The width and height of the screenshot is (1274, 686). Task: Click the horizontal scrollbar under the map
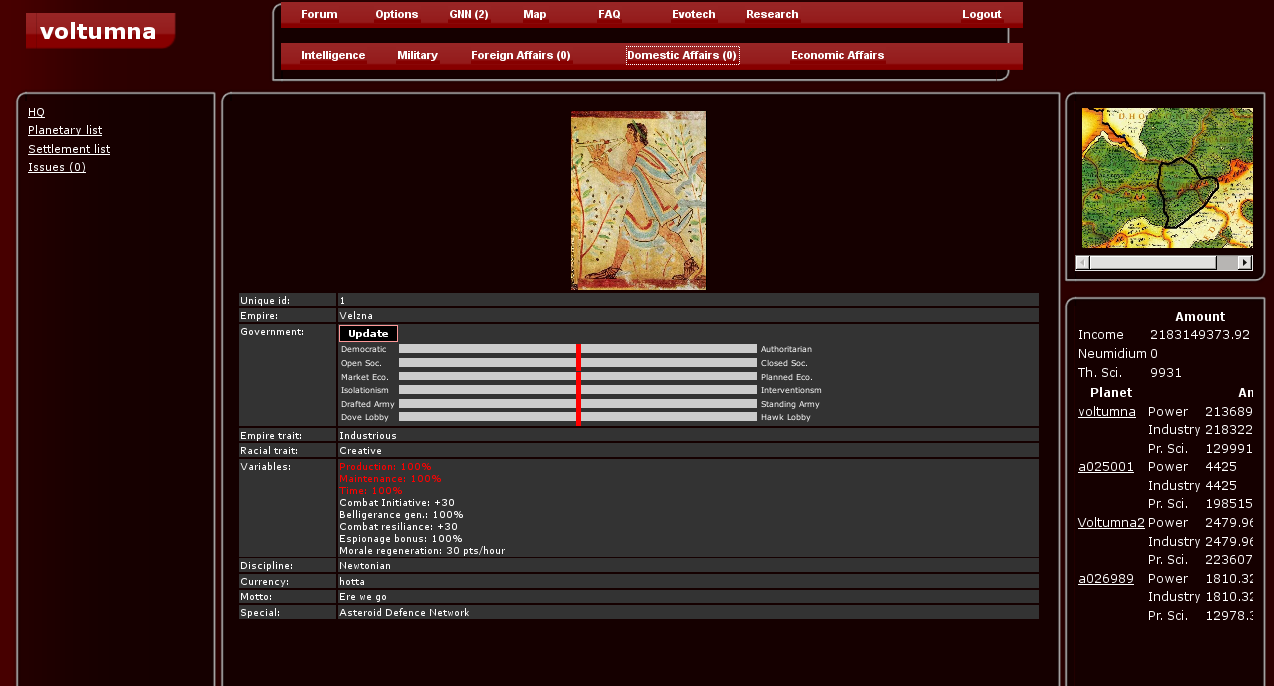pyautogui.click(x=1164, y=262)
